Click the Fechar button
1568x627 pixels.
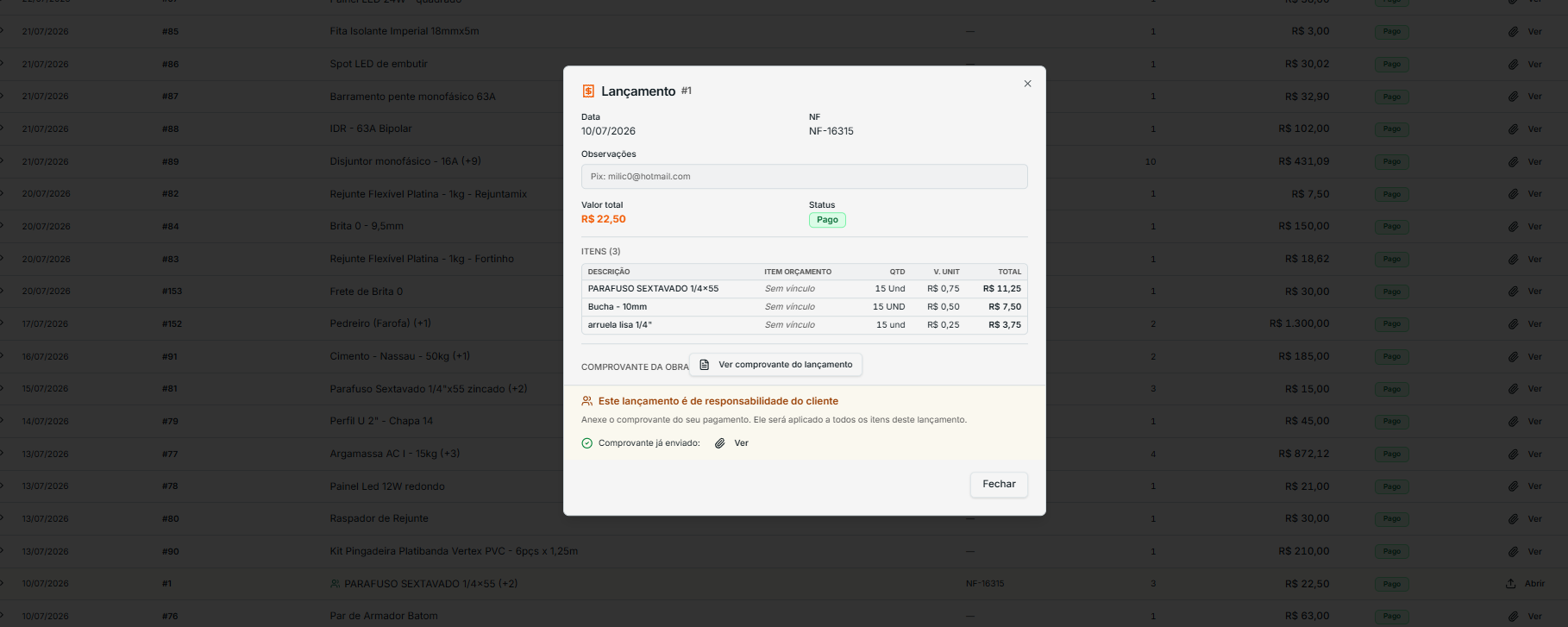click(999, 484)
